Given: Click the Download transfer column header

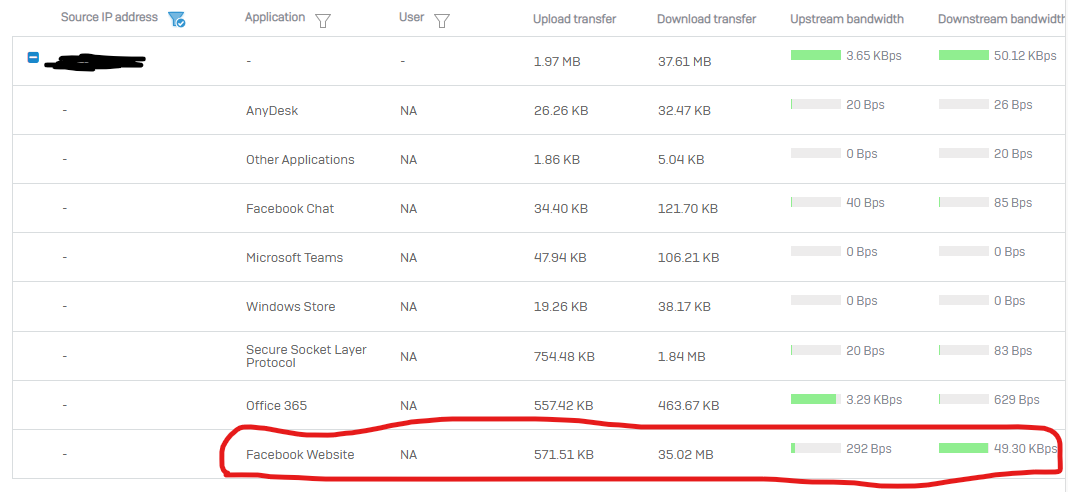Looking at the screenshot, I should pos(706,19).
